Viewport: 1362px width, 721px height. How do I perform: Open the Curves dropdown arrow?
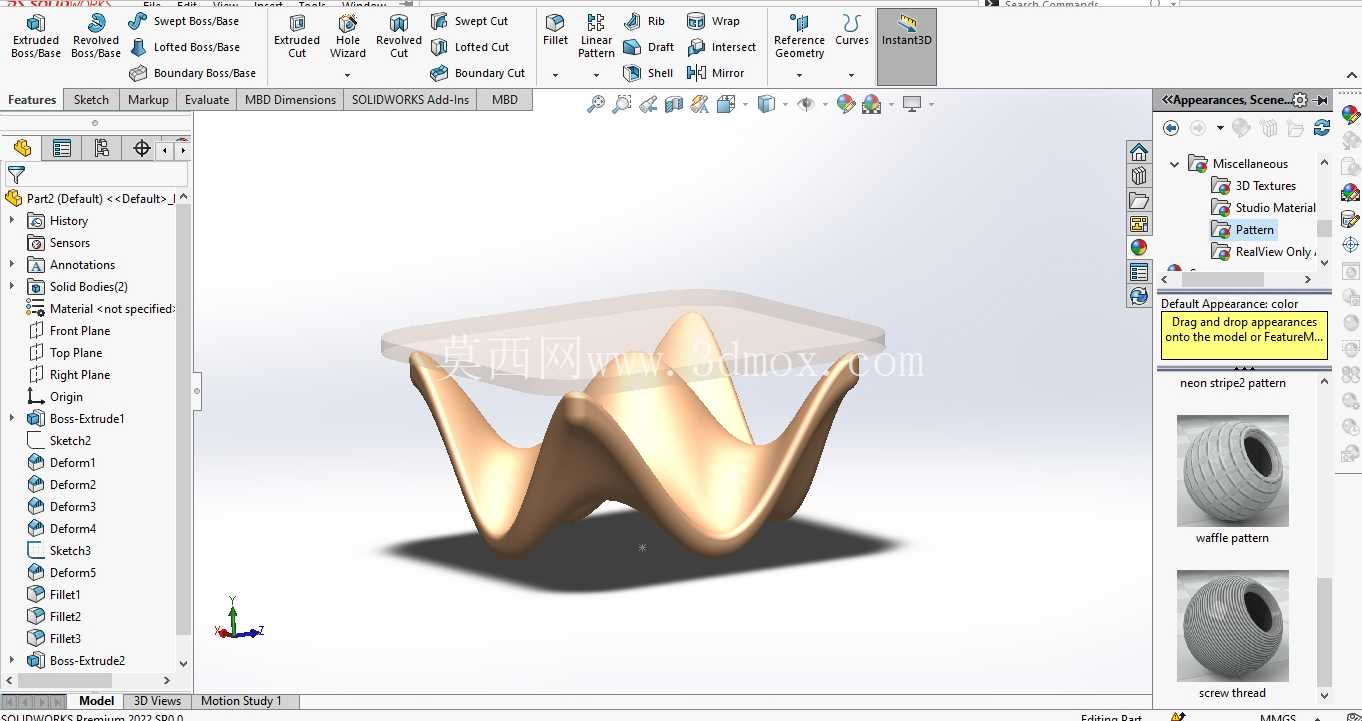click(x=851, y=75)
